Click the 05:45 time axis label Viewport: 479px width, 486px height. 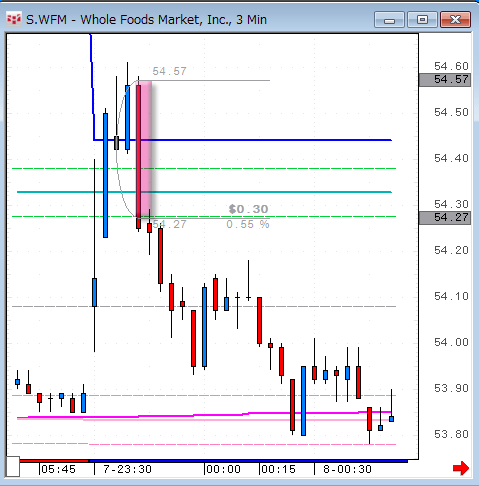58,470
